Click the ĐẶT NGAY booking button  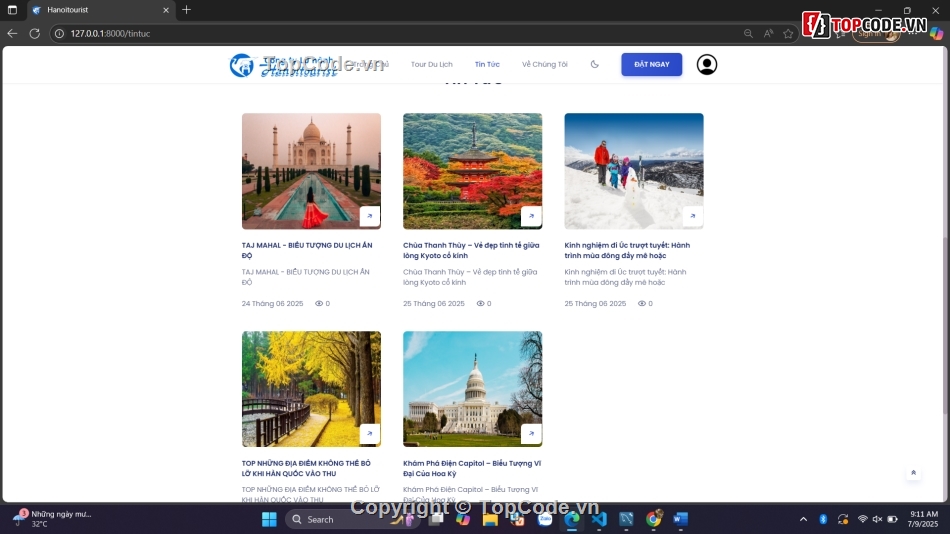(651, 64)
